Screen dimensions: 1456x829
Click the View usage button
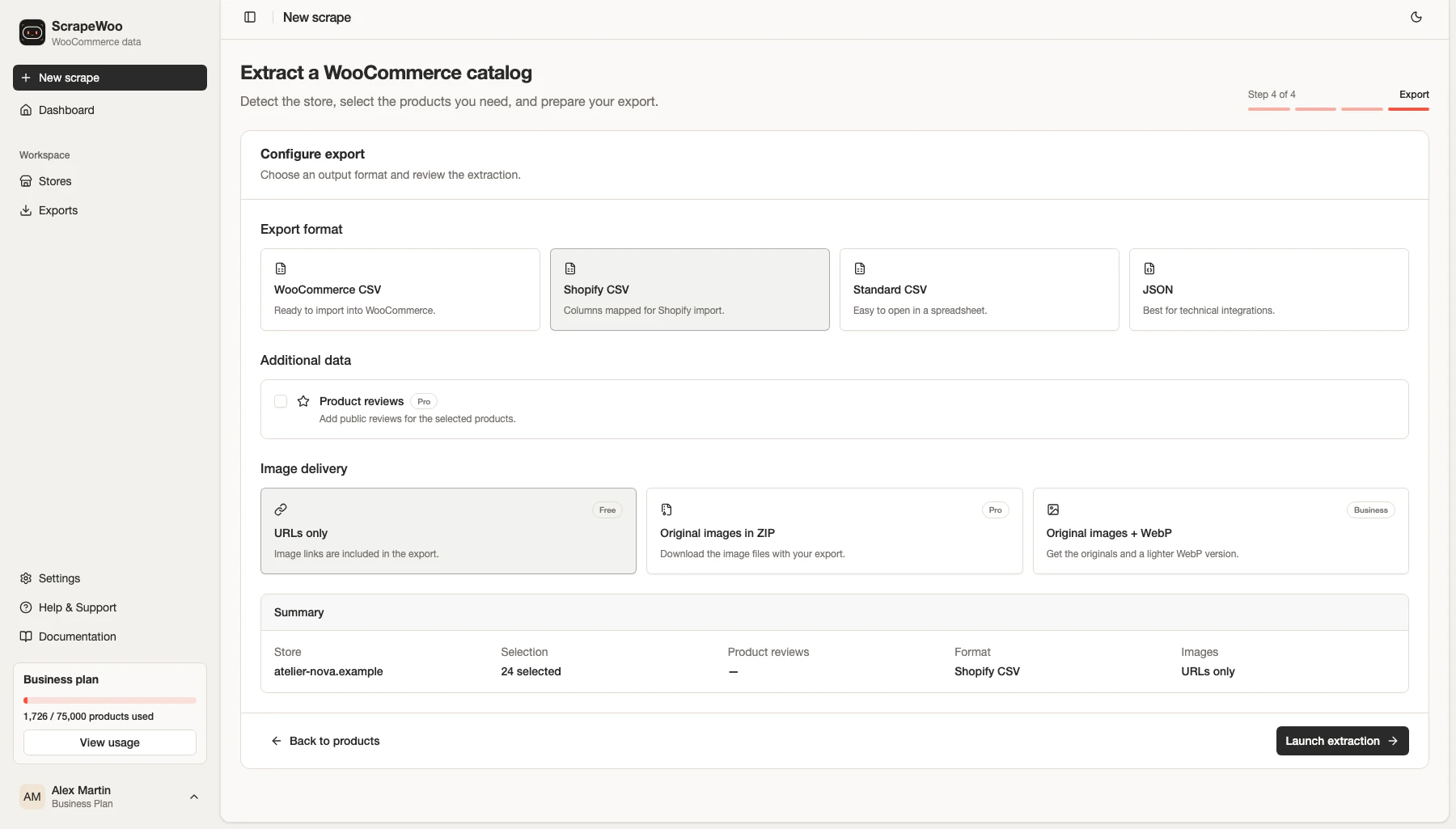click(110, 742)
